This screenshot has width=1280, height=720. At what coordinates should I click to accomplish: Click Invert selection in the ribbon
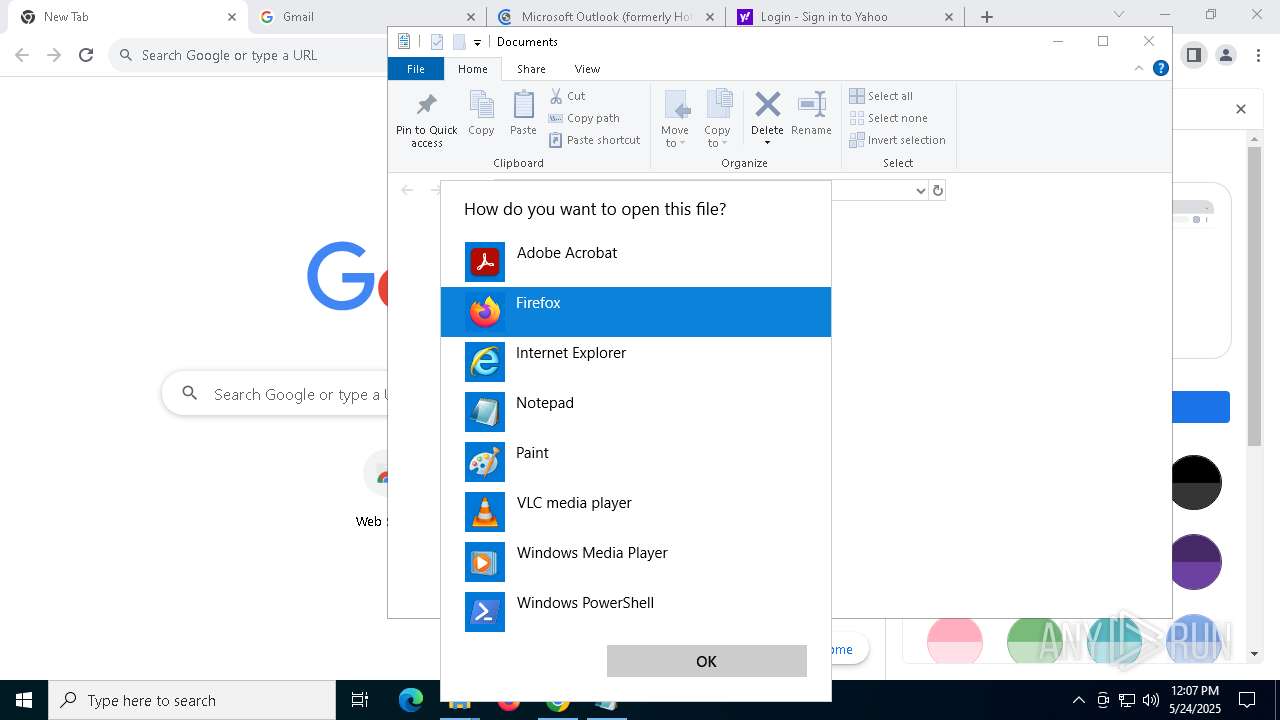tap(897, 140)
